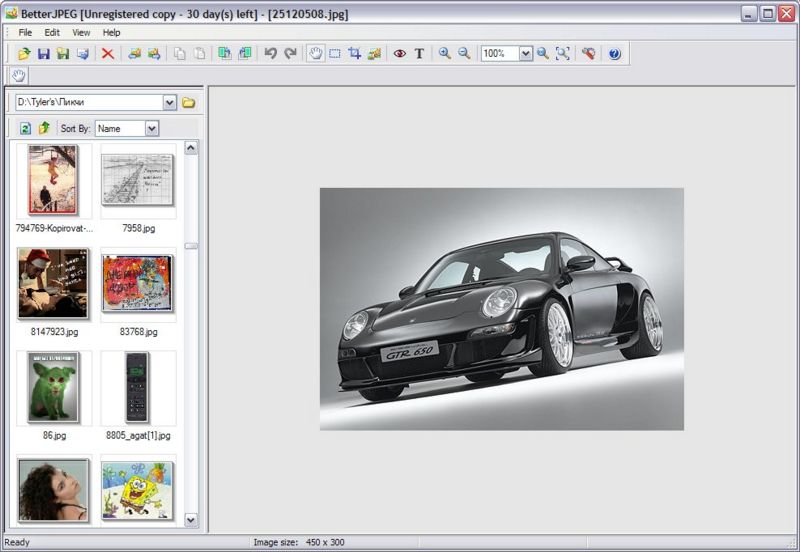
Task: Open the File menu
Action: 25,32
